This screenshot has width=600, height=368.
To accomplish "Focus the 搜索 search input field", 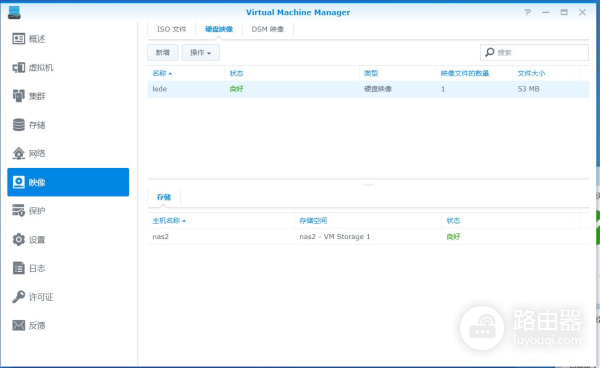I will 534,52.
